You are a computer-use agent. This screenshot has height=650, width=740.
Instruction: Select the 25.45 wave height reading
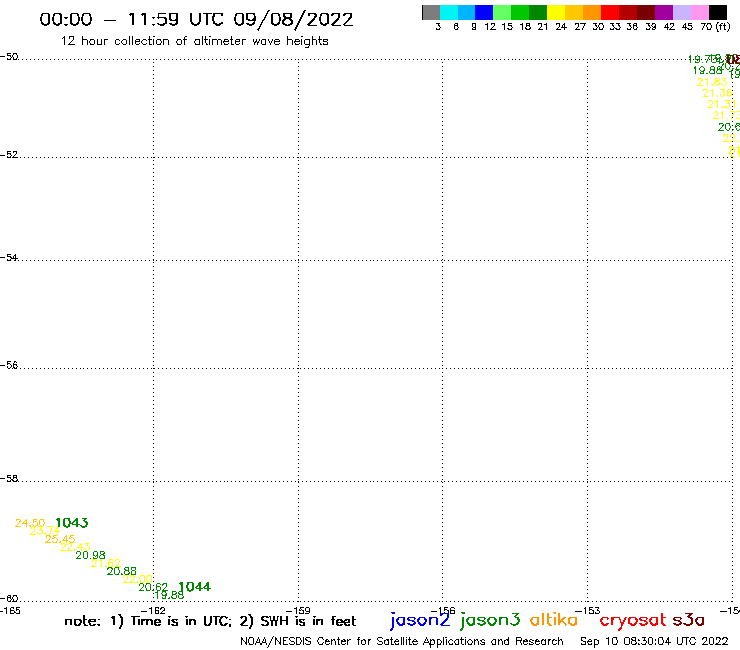[60, 539]
